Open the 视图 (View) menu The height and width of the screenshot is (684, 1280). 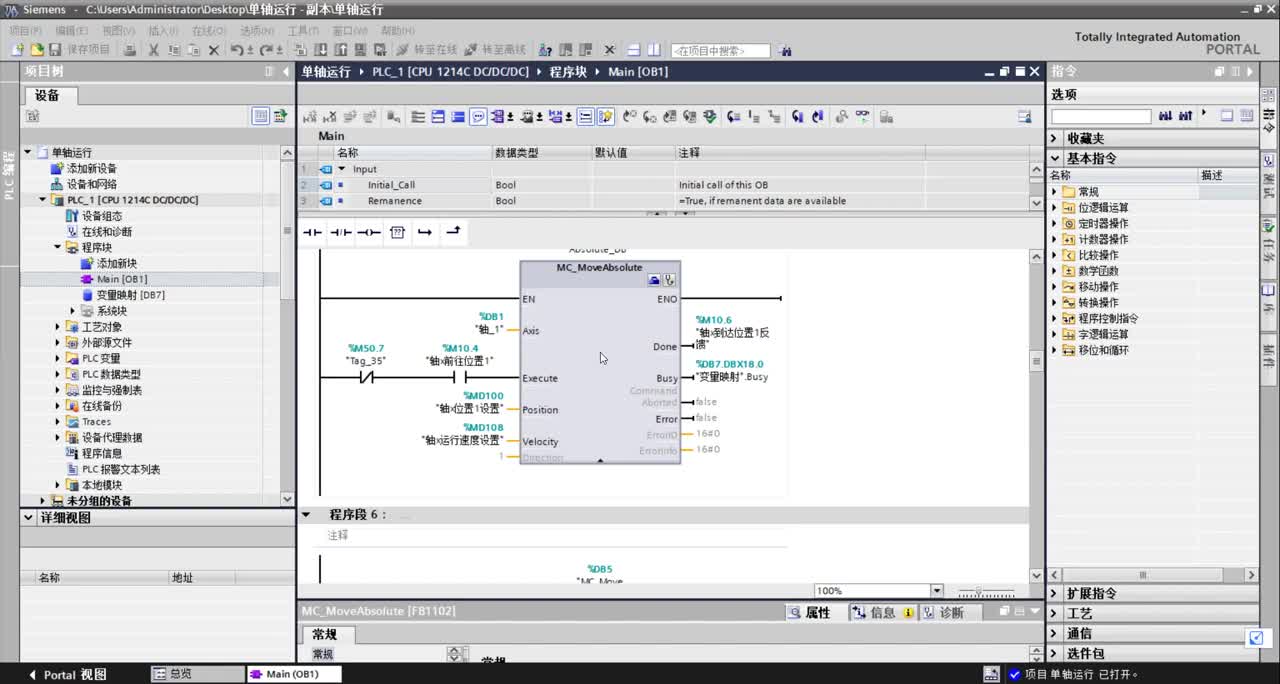118,31
